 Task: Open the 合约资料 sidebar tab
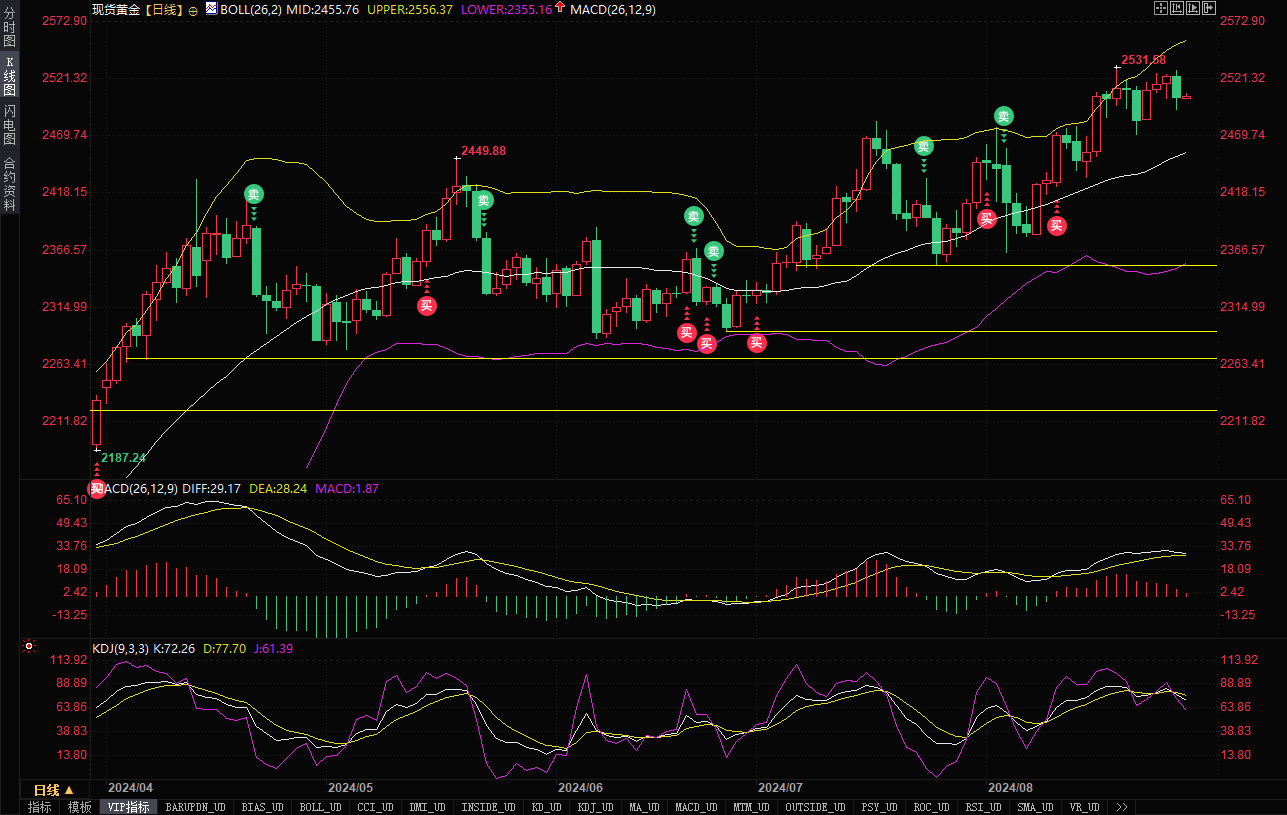click(9, 184)
